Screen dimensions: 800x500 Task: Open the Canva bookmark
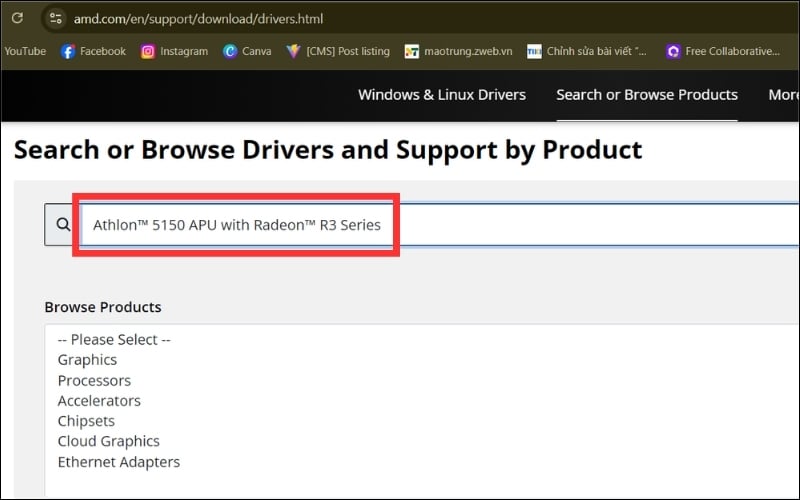tap(247, 51)
